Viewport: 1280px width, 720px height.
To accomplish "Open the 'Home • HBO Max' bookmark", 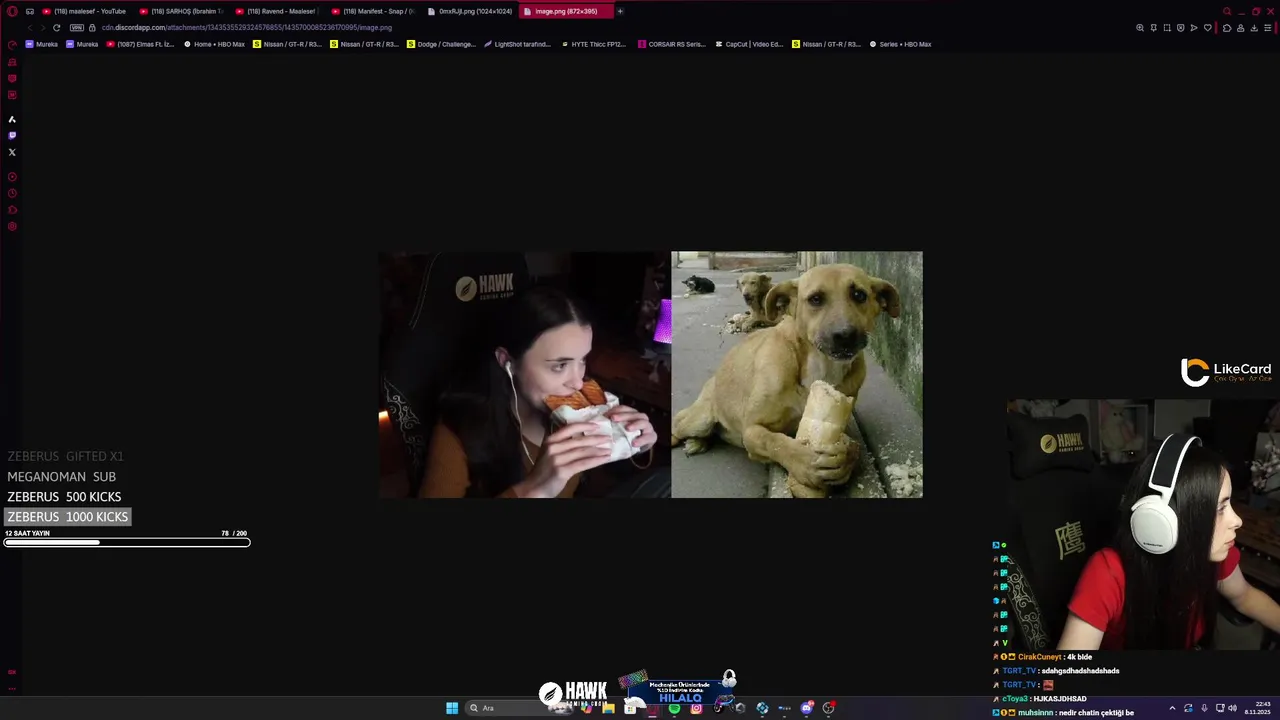I will coord(214,44).
